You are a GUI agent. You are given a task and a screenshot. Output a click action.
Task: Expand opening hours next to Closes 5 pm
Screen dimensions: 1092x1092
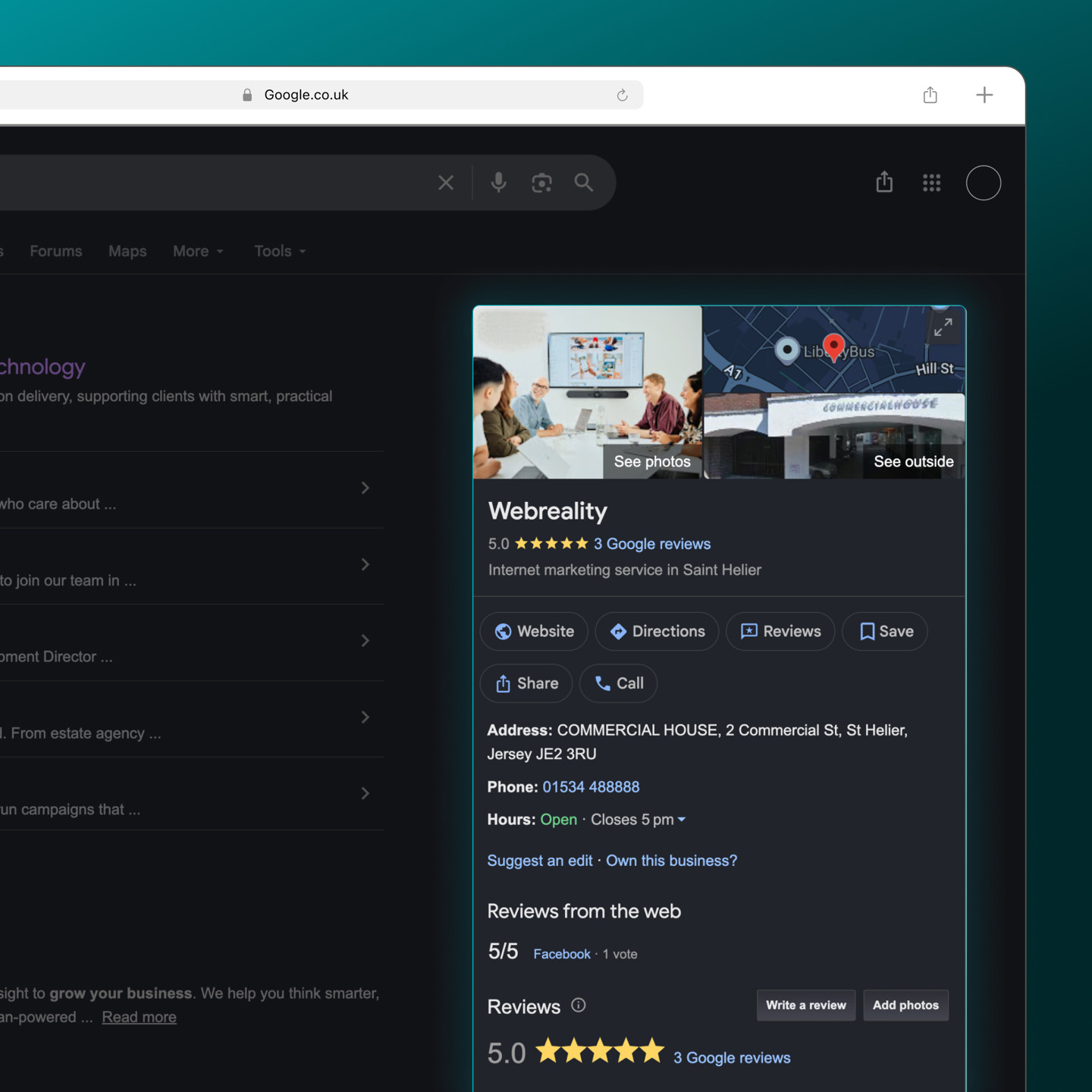click(681, 820)
